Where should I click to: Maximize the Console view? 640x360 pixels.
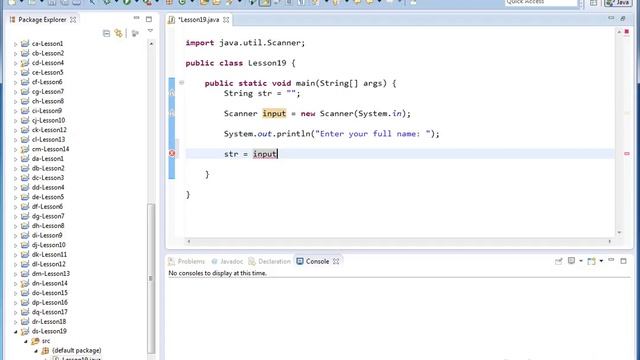pyautogui.click(x=623, y=261)
